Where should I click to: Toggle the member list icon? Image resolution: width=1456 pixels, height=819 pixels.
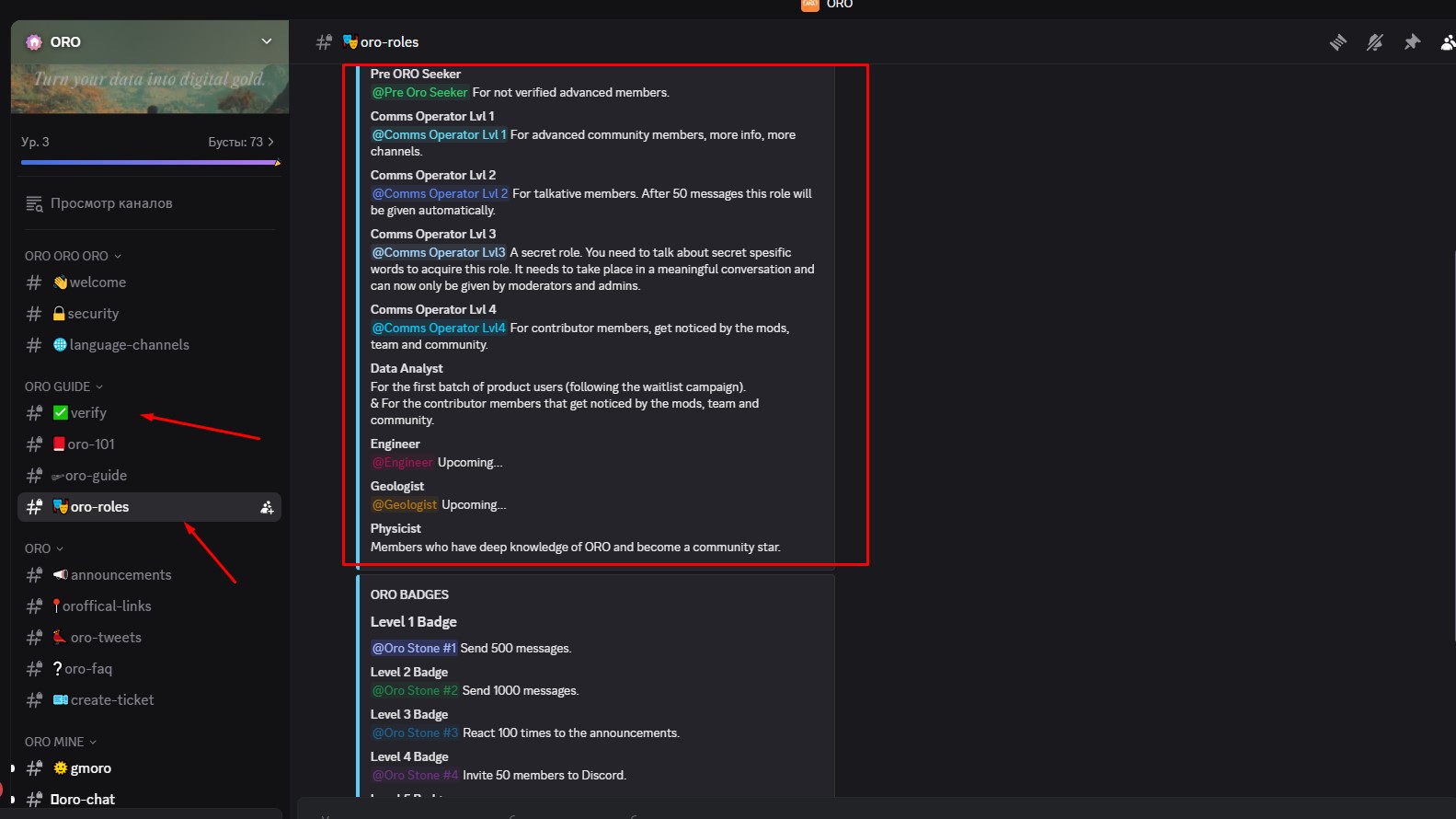point(1448,42)
